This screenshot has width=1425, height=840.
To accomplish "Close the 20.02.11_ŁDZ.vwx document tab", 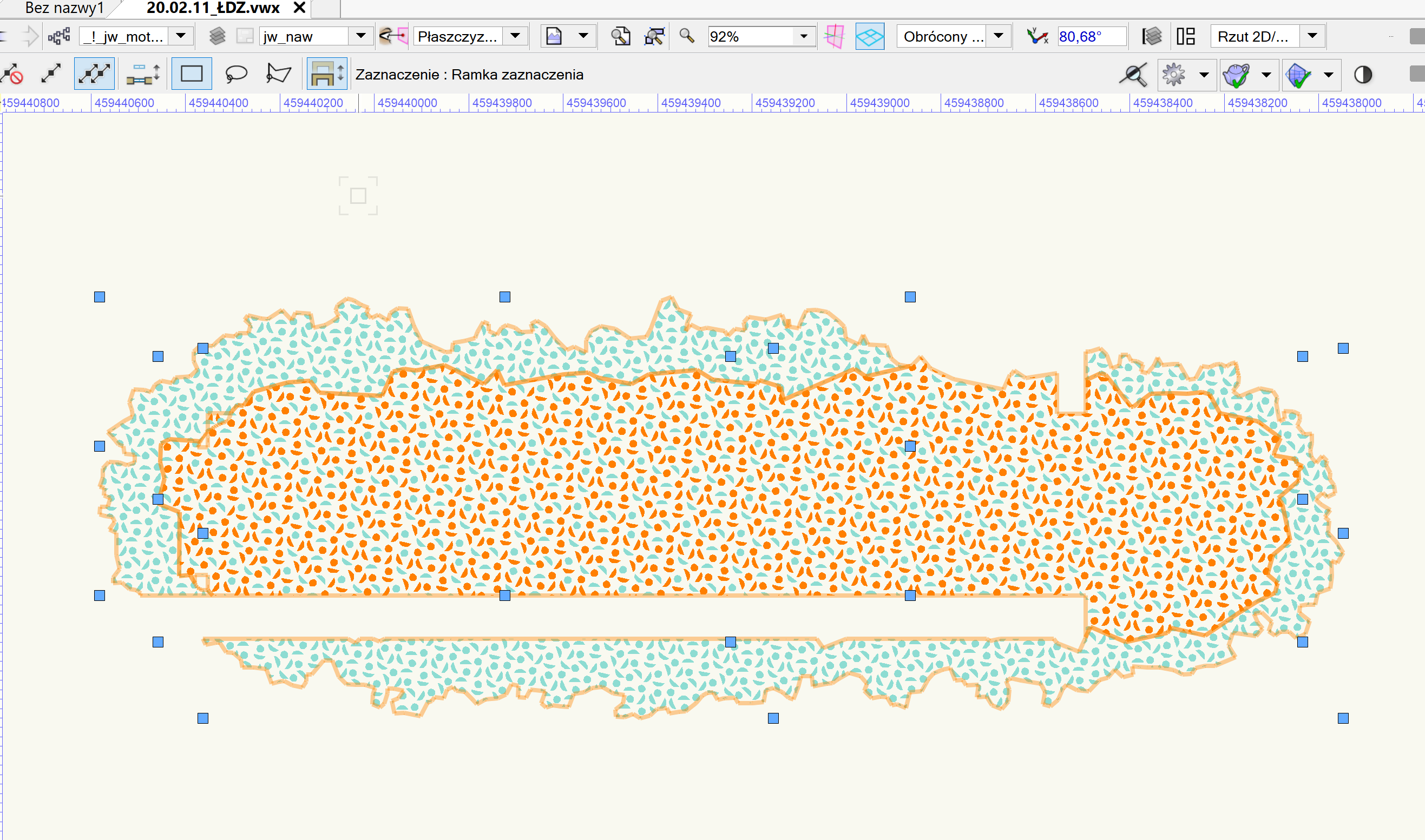I will pos(299,9).
